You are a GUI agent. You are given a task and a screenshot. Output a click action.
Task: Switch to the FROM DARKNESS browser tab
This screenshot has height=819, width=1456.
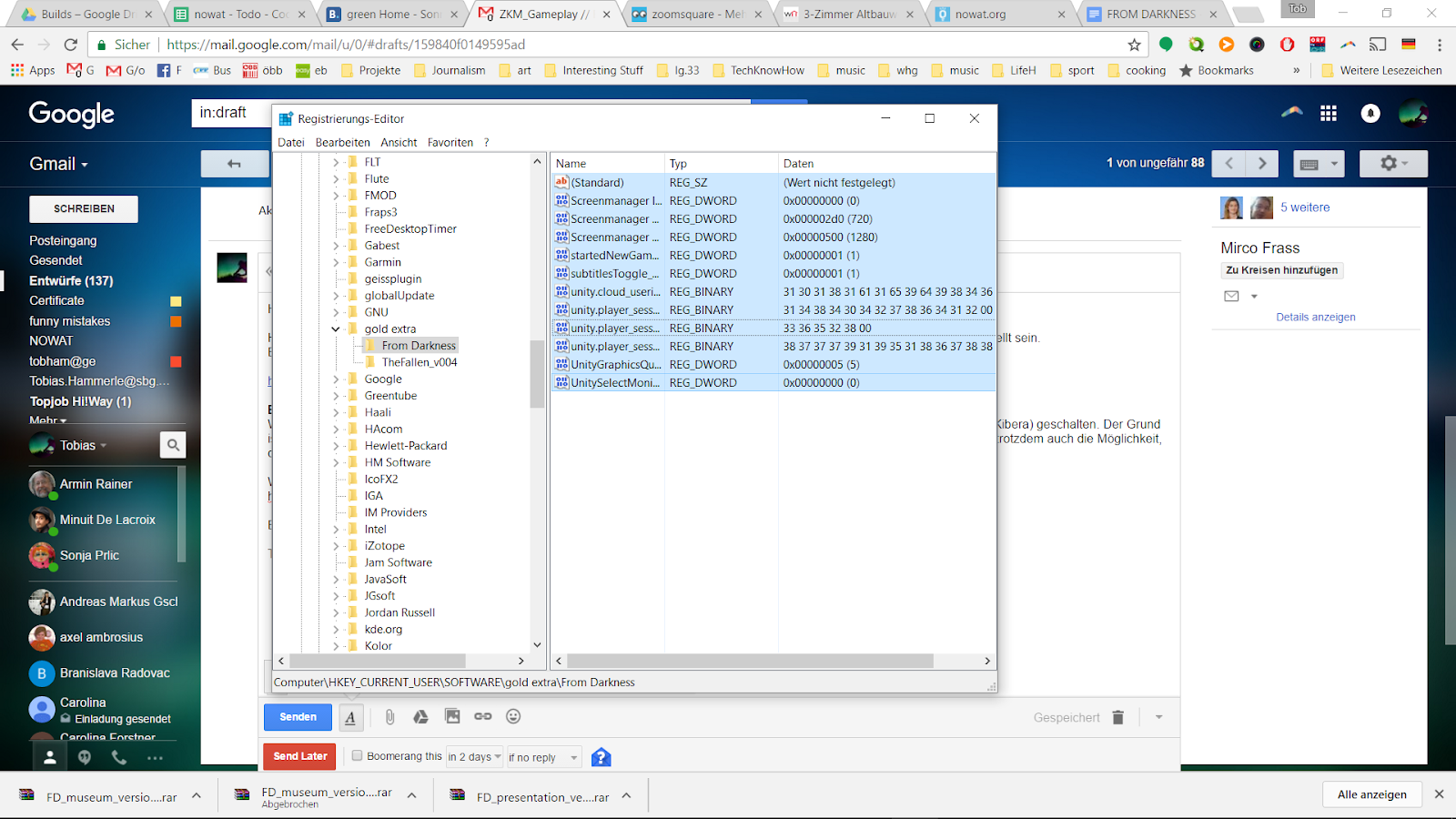(x=1151, y=14)
